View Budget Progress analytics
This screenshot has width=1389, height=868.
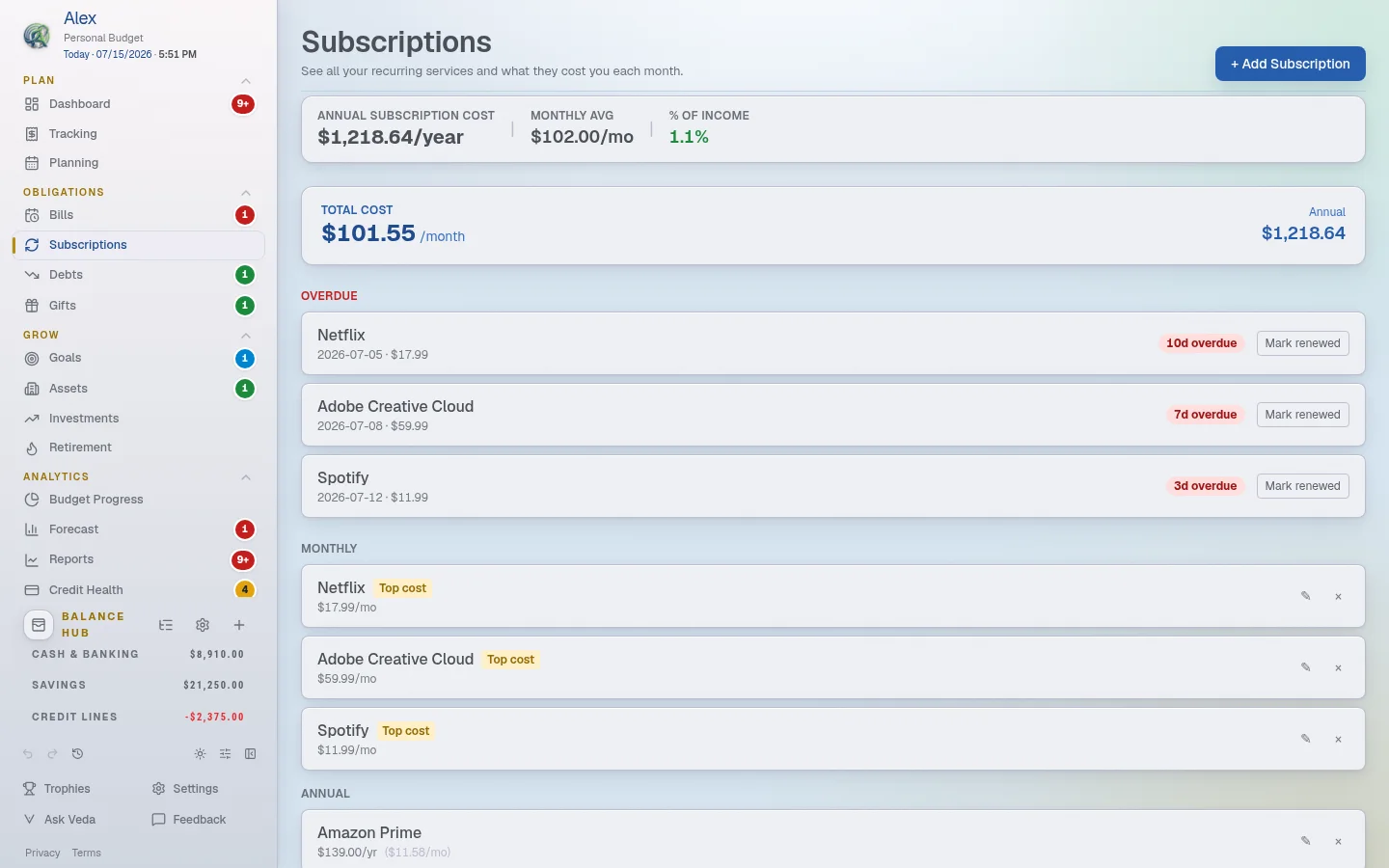139,500
